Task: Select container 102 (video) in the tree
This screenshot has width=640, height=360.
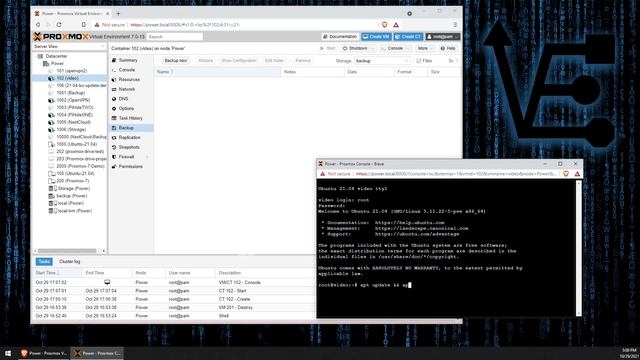Action: tap(67, 78)
